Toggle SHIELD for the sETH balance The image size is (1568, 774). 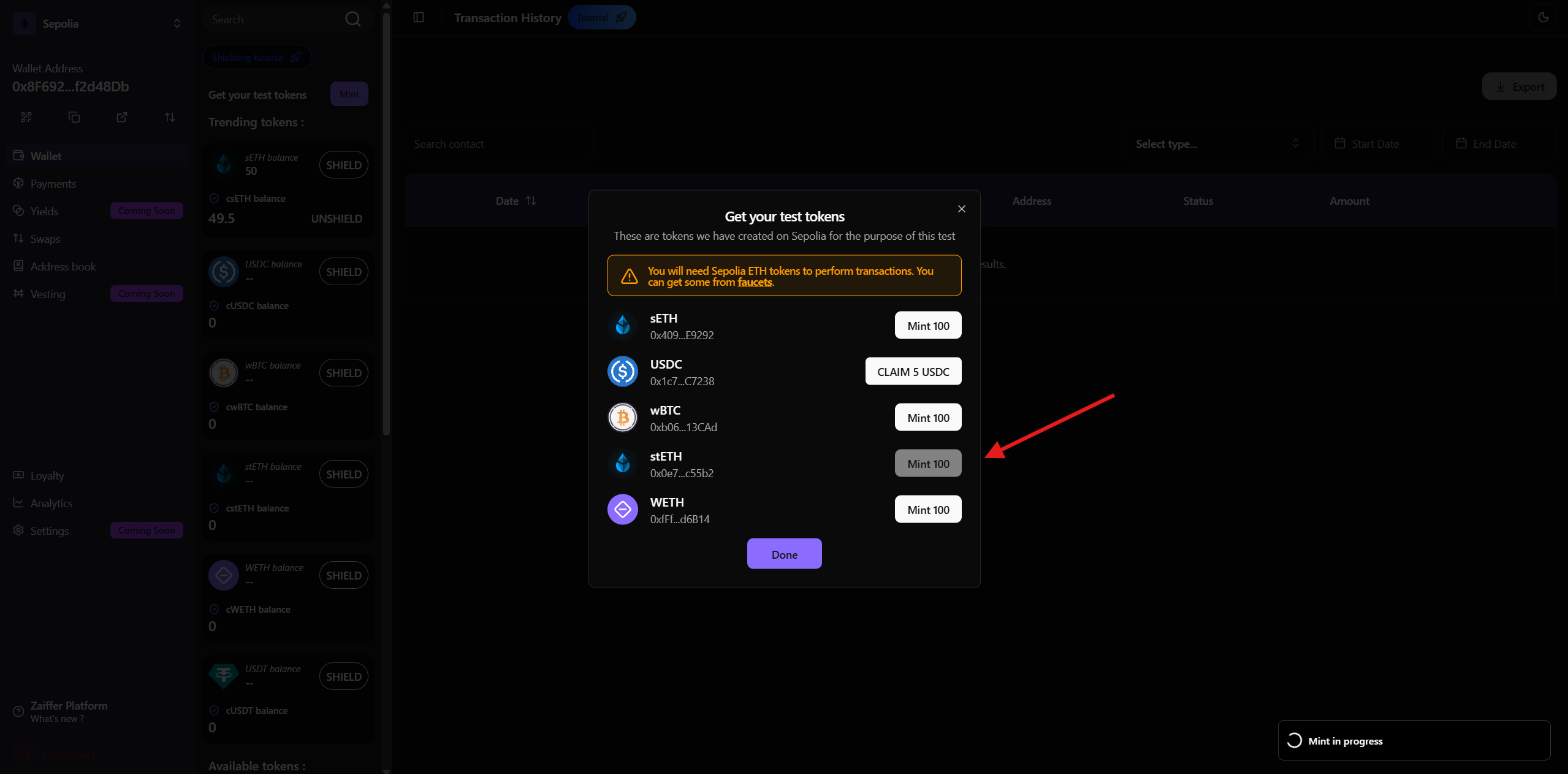(343, 166)
